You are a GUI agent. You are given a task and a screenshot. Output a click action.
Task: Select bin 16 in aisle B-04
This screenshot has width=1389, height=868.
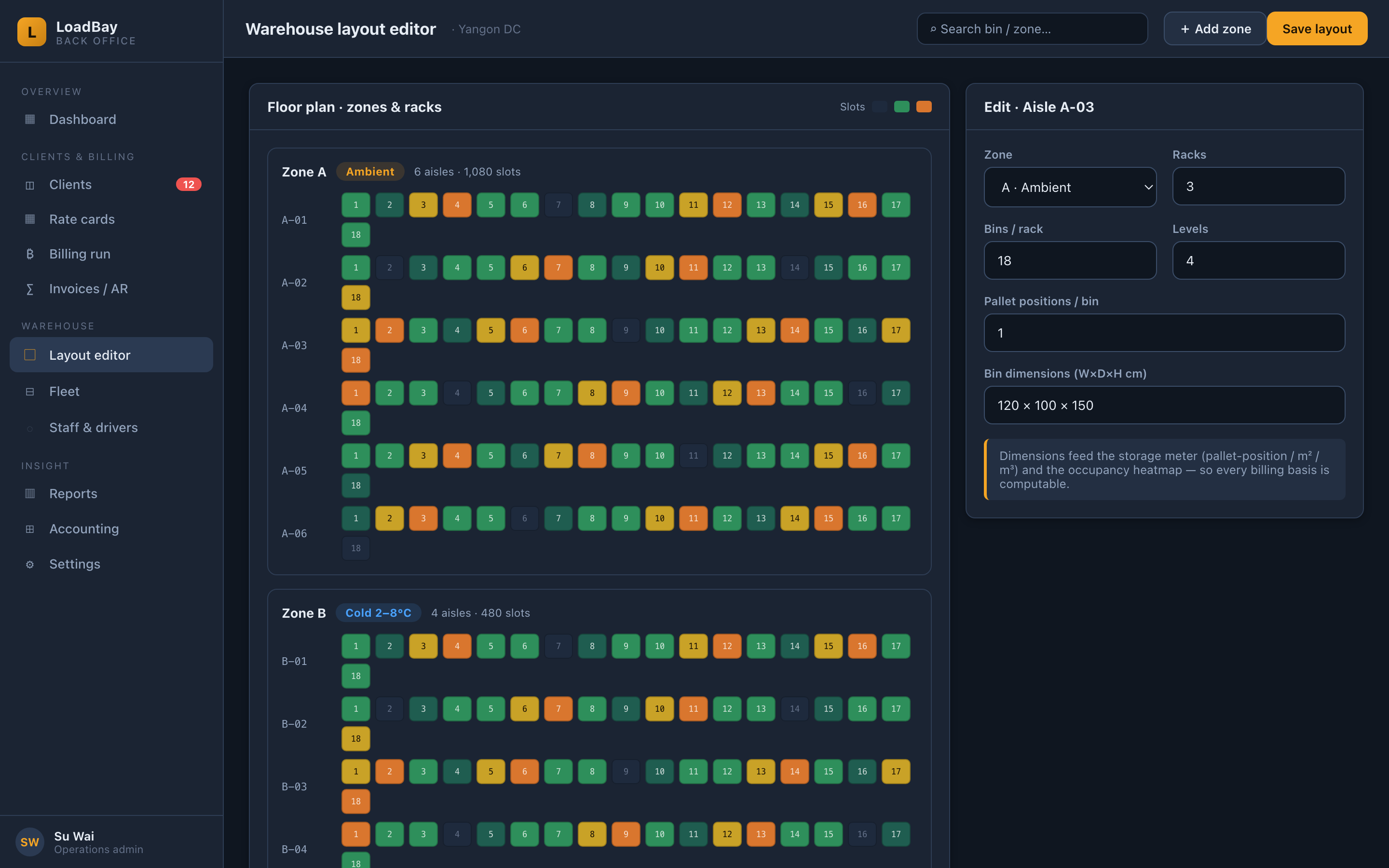[x=862, y=834]
